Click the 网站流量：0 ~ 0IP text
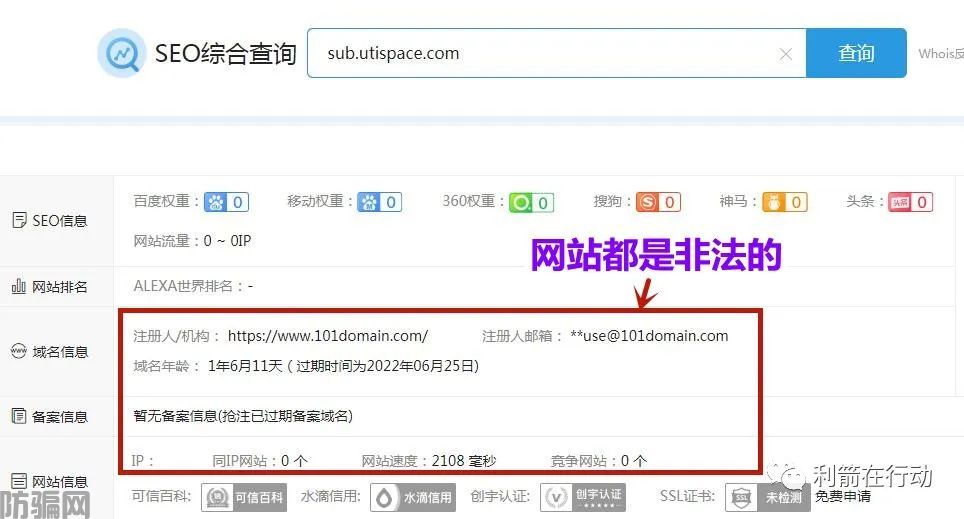The width and height of the screenshot is (964, 519). point(192,241)
